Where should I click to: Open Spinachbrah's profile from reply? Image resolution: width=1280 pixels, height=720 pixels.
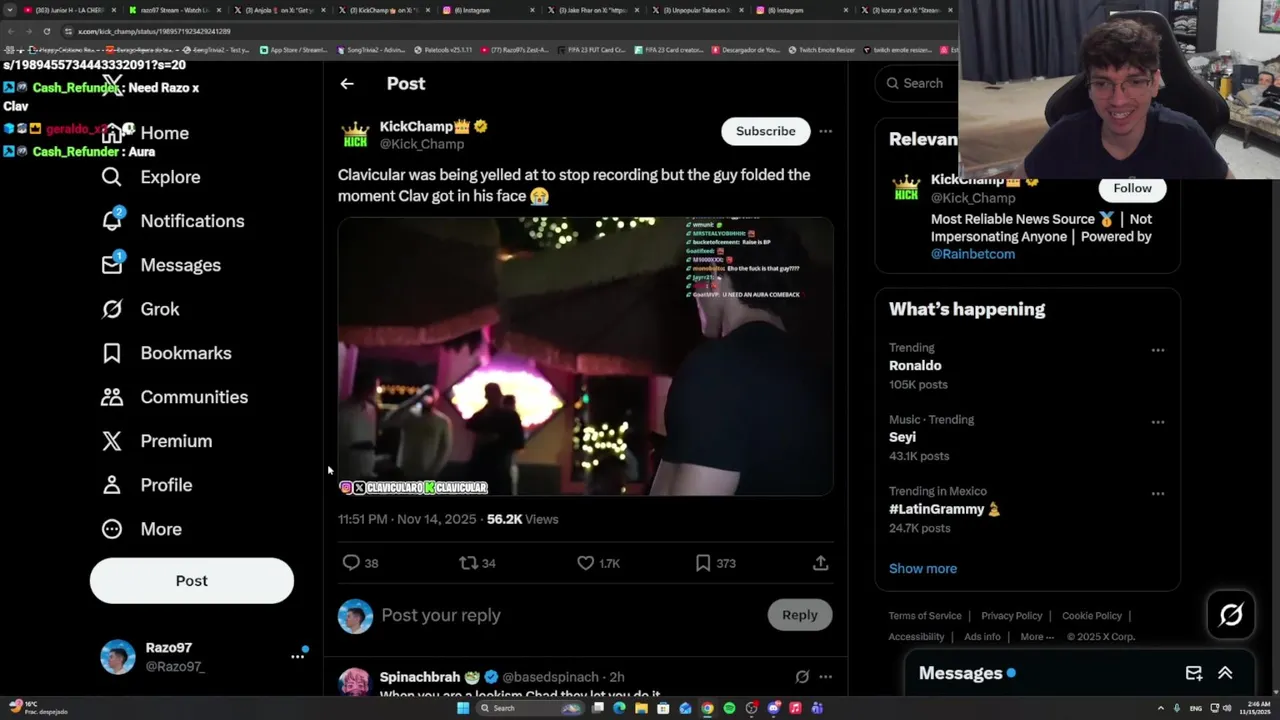pos(420,677)
